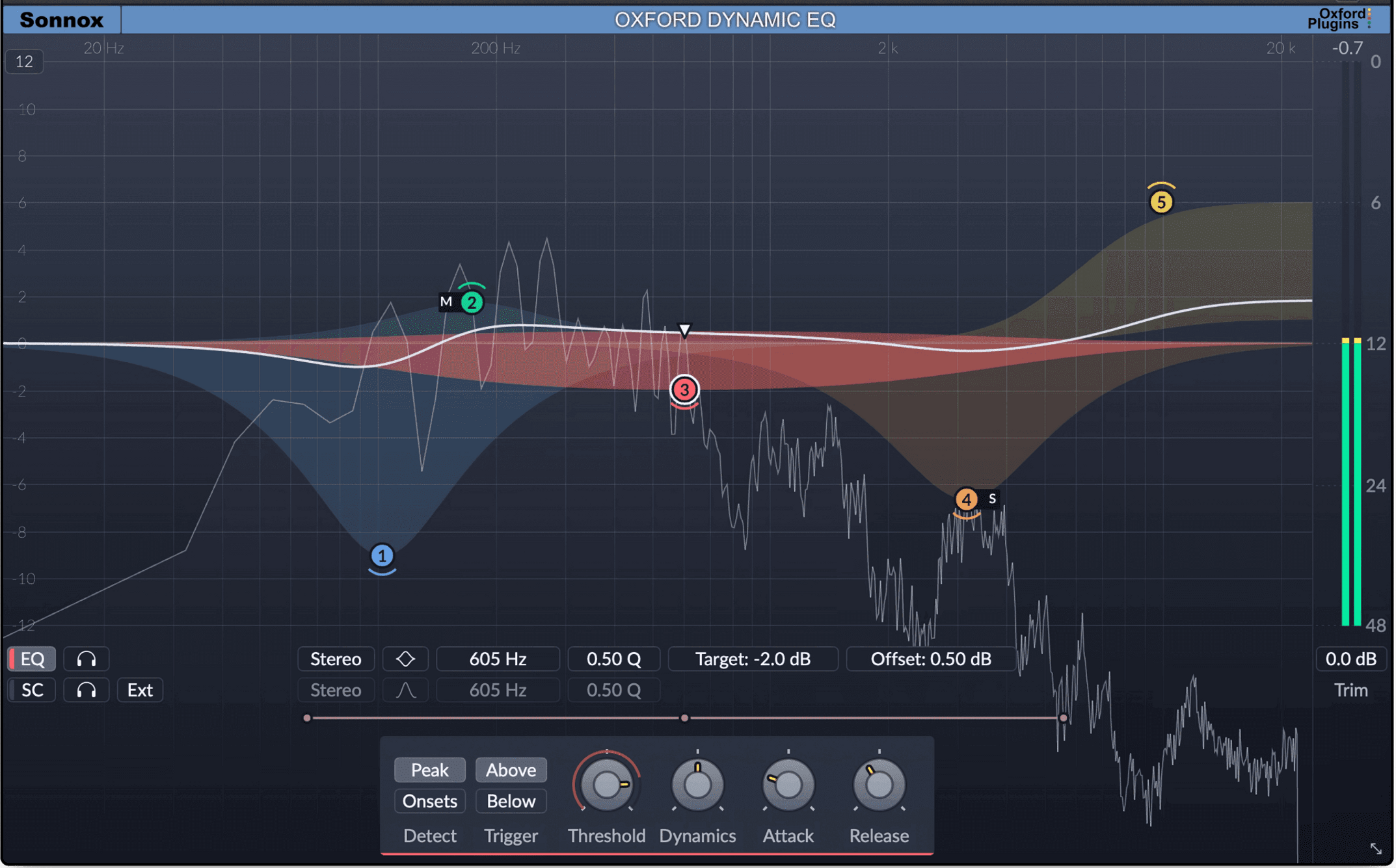Select EQ band node 1
This screenshot has width=1396, height=868.
click(383, 557)
